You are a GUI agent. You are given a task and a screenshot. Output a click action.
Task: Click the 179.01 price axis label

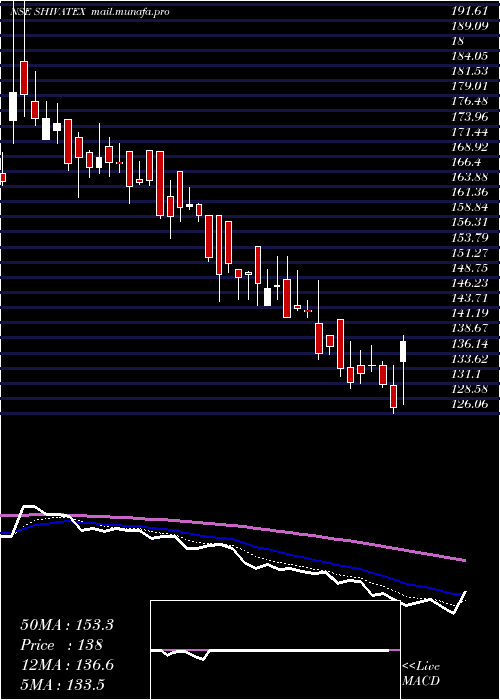469,86
